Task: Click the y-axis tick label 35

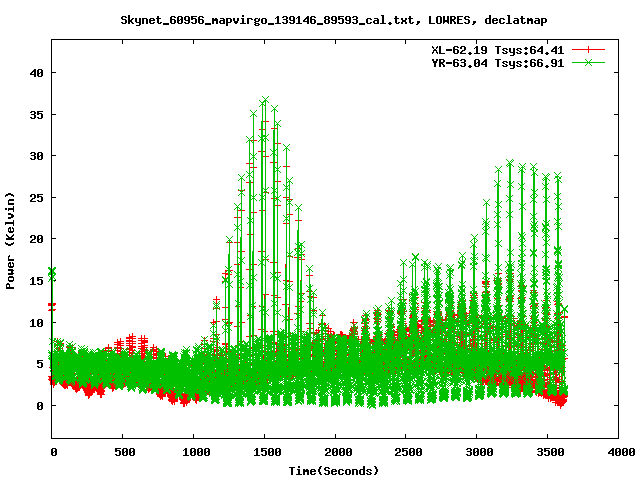Action: pos(36,115)
